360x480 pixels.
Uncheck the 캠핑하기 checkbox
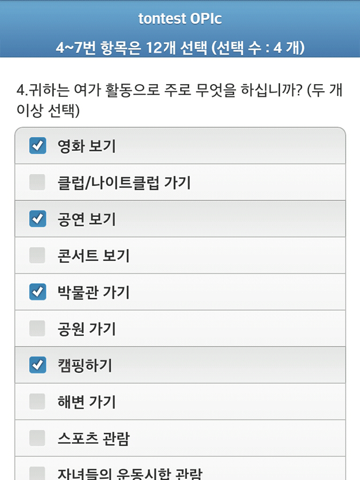[37, 365]
